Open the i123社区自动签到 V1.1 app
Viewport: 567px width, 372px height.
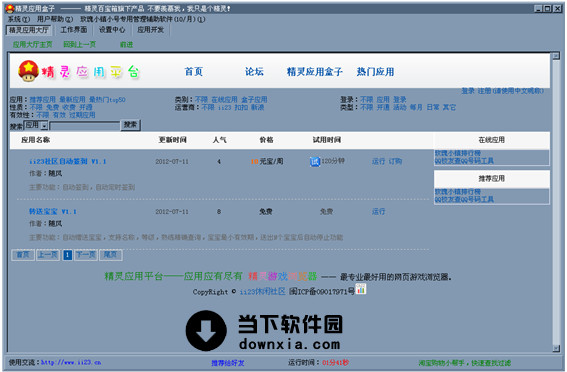pyautogui.click(x=68, y=161)
